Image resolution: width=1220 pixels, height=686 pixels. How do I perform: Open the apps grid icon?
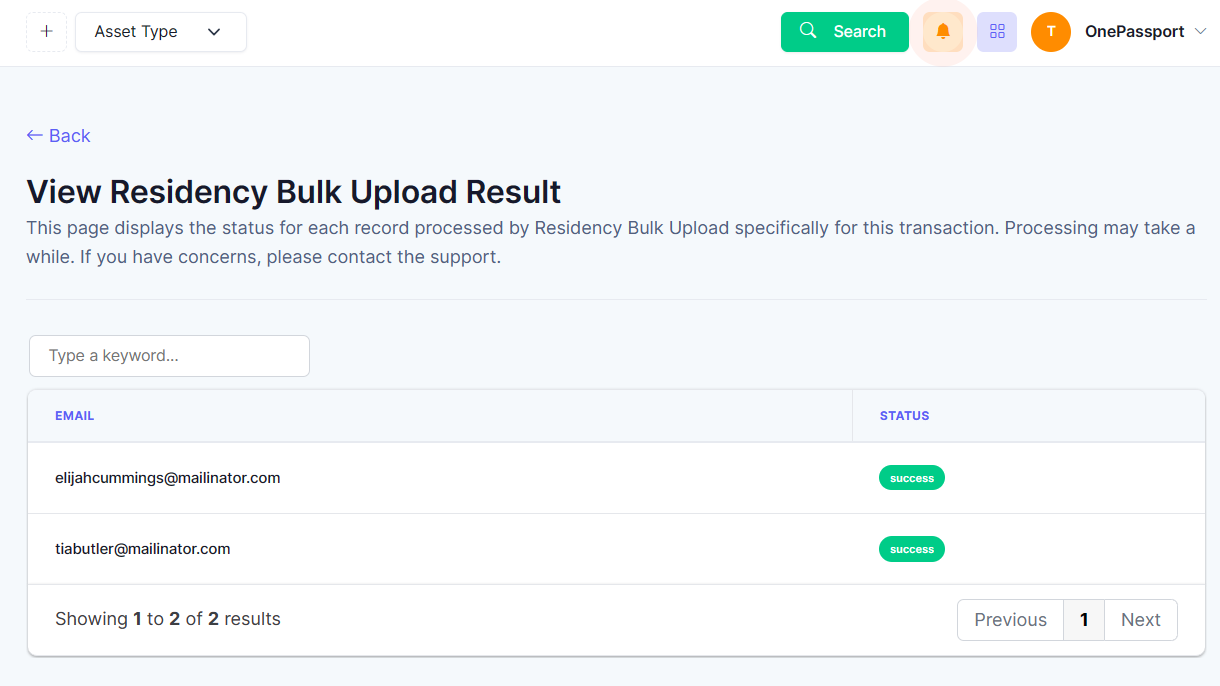point(997,32)
